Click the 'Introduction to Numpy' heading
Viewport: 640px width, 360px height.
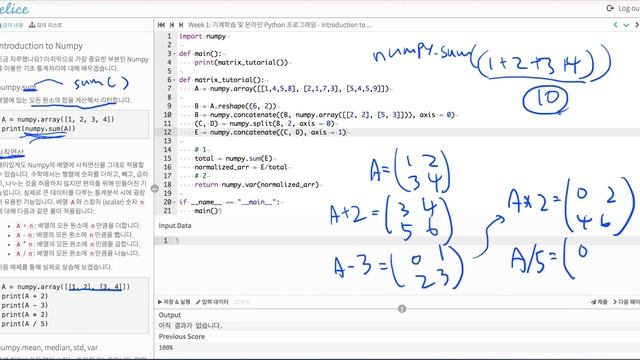coord(41,46)
